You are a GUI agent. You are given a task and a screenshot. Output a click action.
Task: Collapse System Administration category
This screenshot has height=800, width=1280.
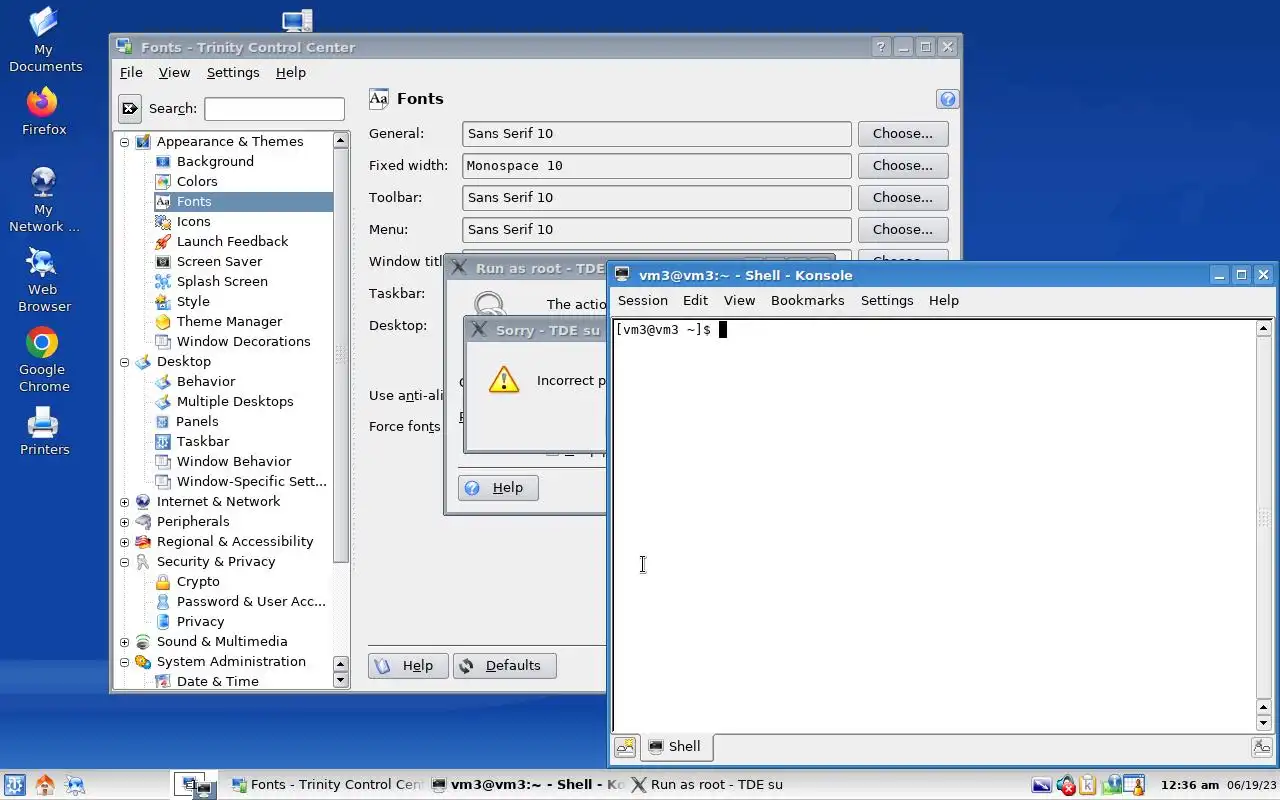tap(125, 661)
